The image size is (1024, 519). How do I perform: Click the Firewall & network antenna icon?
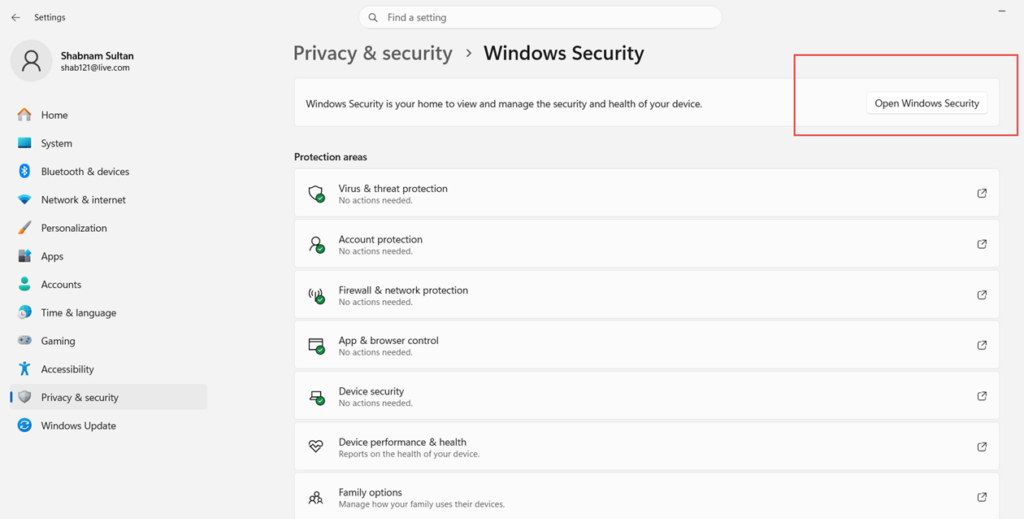point(316,295)
